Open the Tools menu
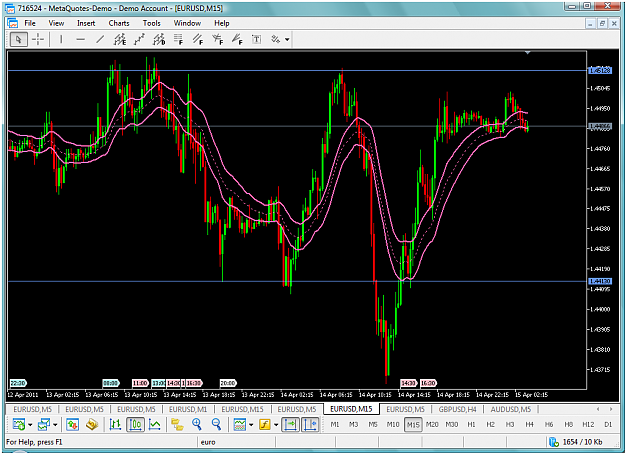Image resolution: width=625 pixels, height=453 pixels. pyautogui.click(x=151, y=23)
